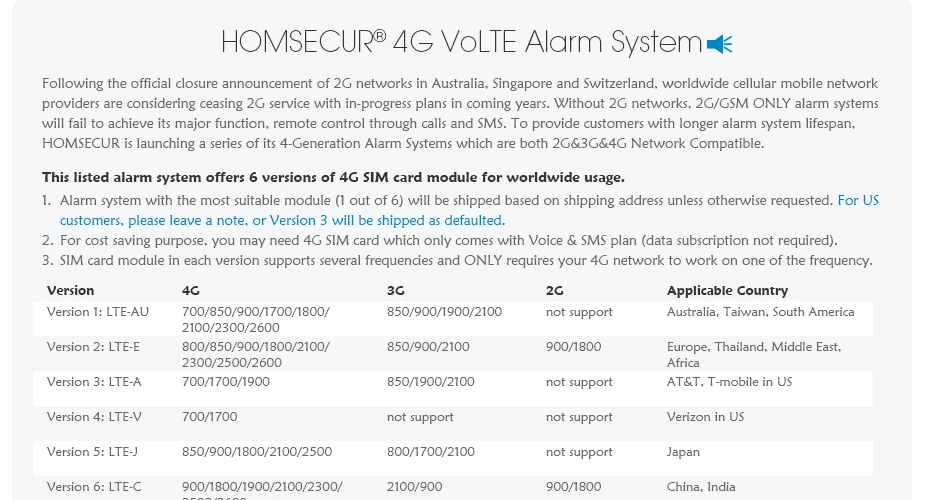The height and width of the screenshot is (500, 950).
Task: Click the blue speaker icon beside the title
Action: point(720,44)
